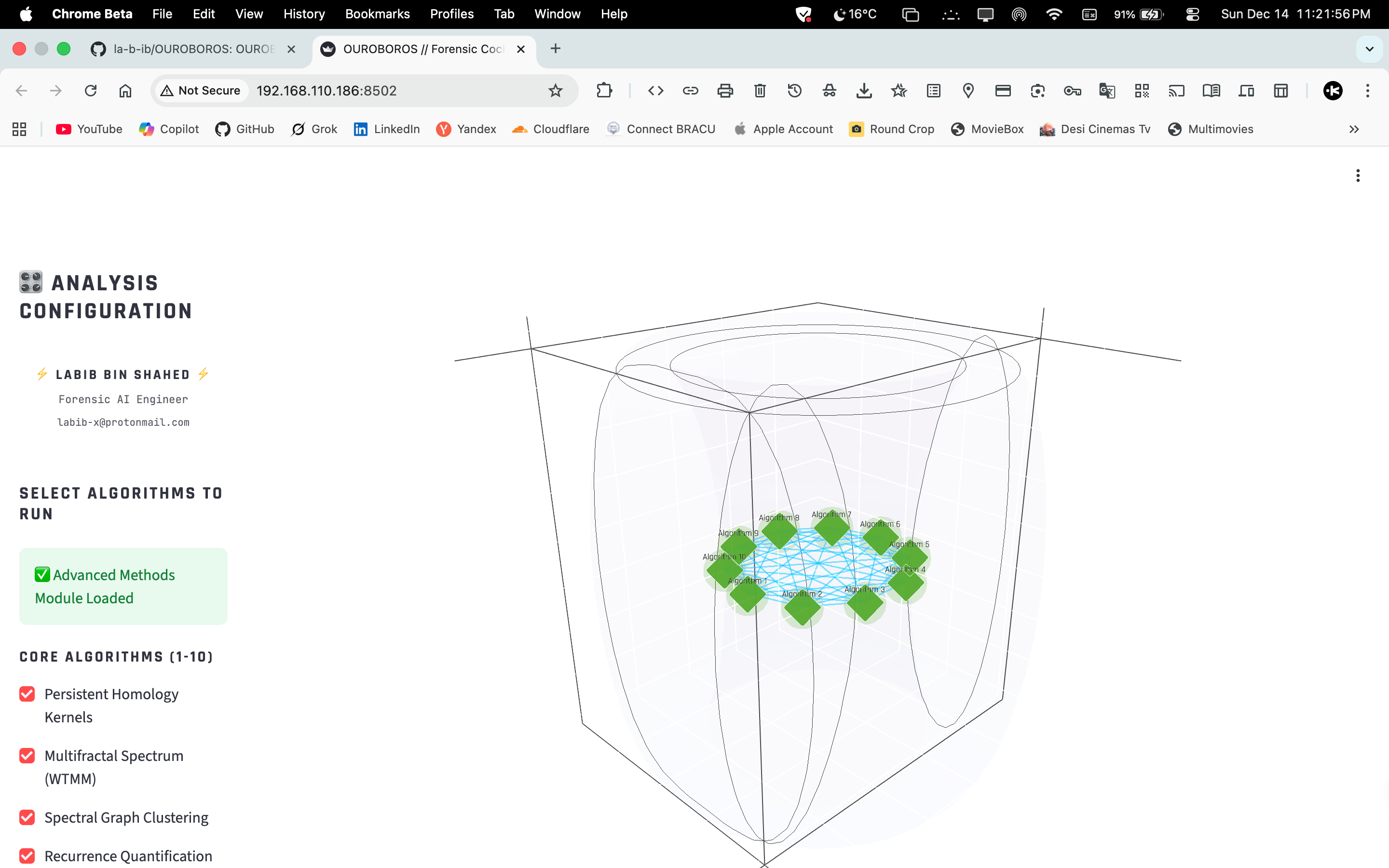The image size is (1389, 868).
Task: Reload the OUROBOROS page
Action: (91, 91)
